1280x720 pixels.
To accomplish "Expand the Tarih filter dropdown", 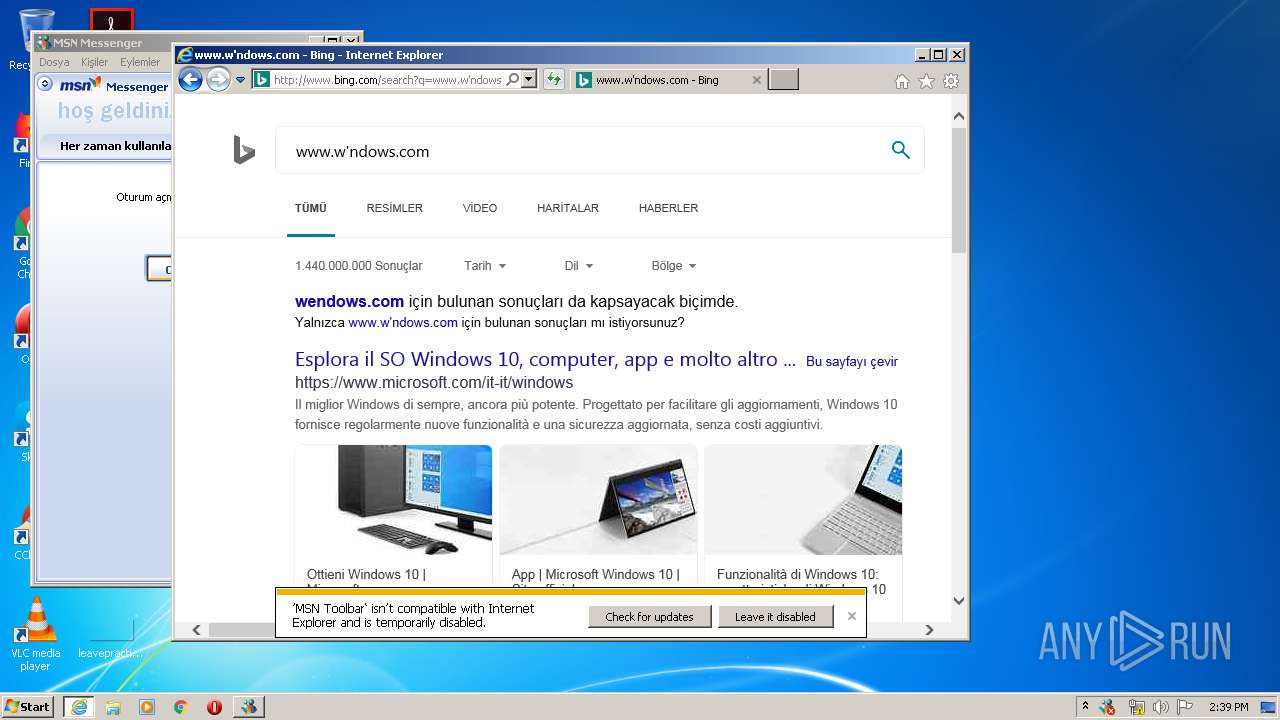I will [485, 266].
